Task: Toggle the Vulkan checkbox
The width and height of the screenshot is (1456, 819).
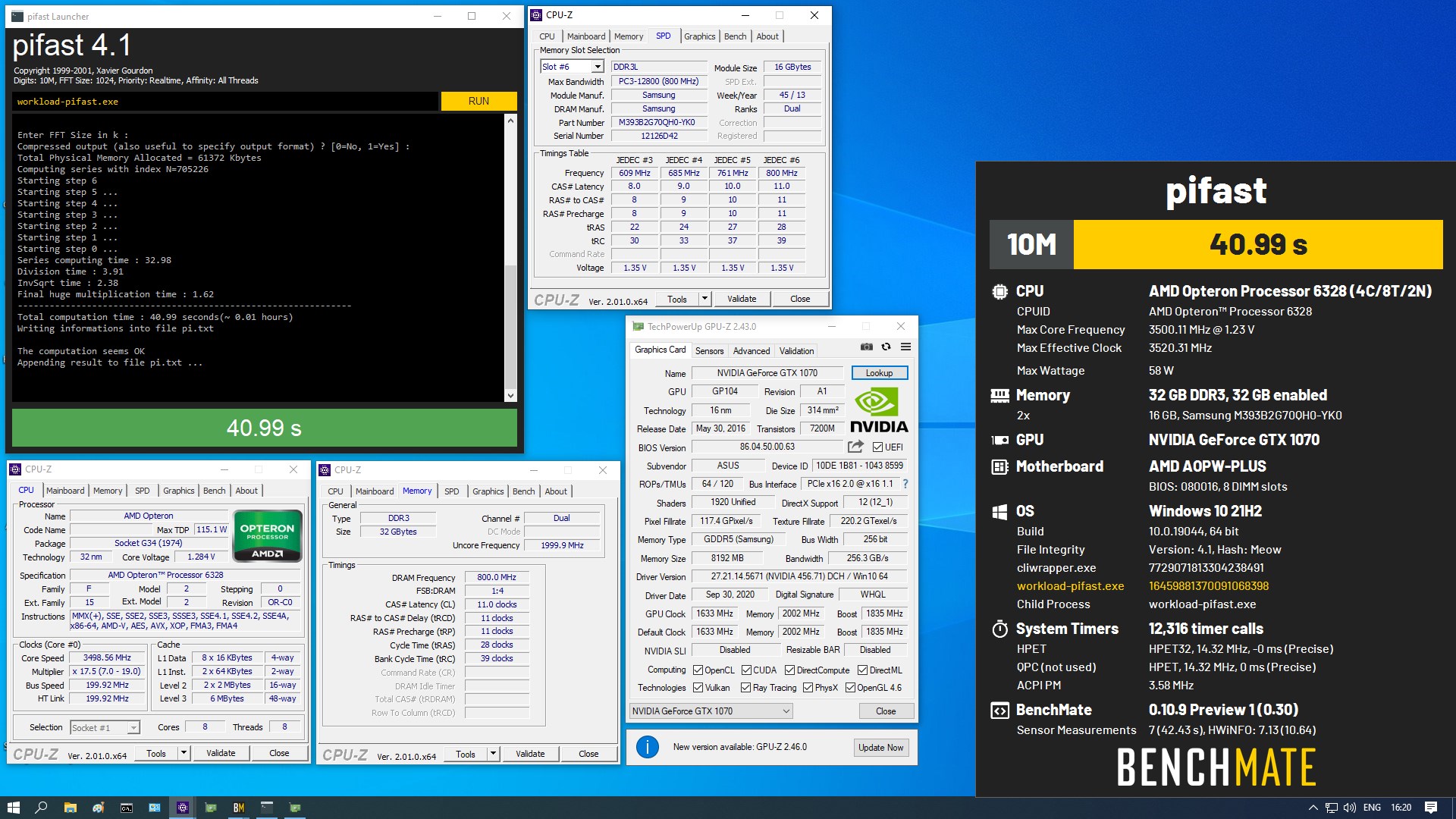Action: pyautogui.click(x=698, y=688)
